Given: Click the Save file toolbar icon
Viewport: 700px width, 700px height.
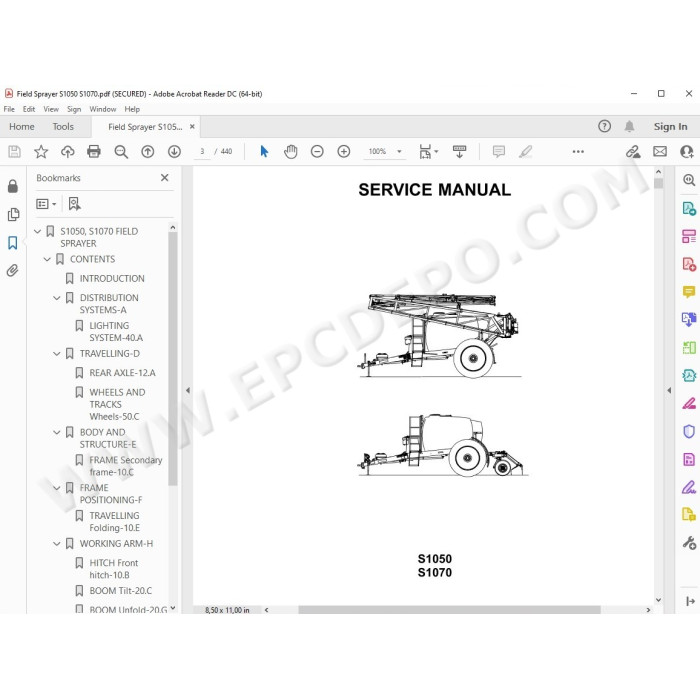Looking at the screenshot, I should [14, 152].
